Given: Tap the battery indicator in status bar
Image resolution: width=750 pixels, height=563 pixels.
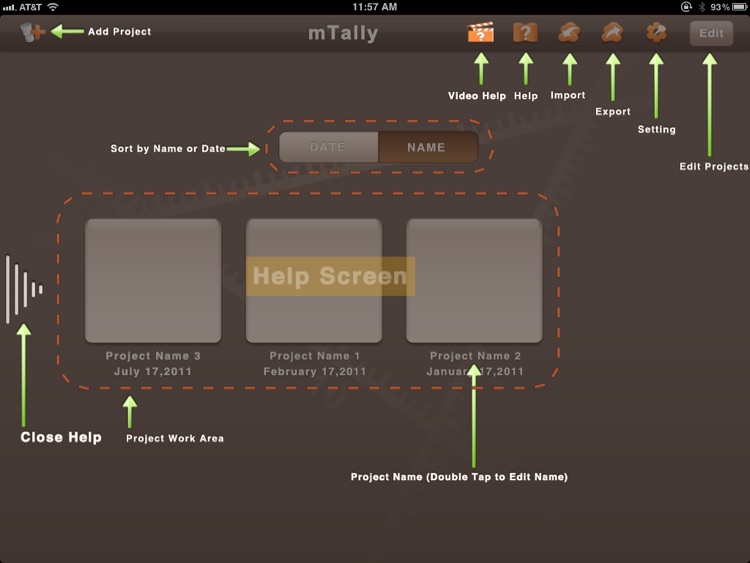Looking at the screenshot, I should coord(739,7).
